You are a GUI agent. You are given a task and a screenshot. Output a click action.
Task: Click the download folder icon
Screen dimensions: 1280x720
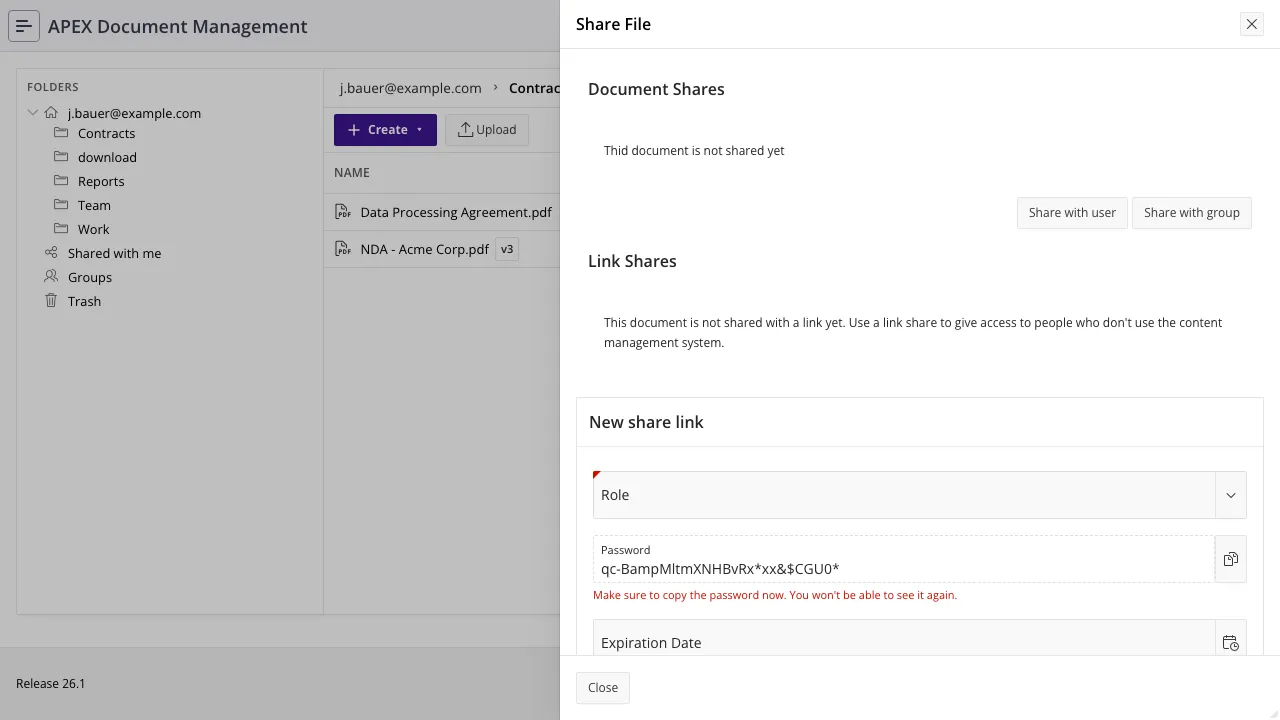click(x=61, y=157)
